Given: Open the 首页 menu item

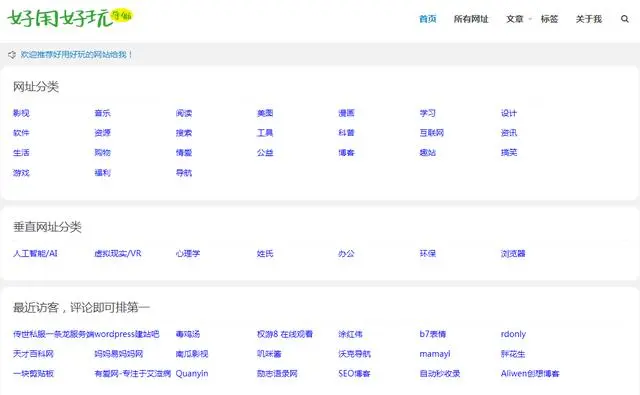Looking at the screenshot, I should (x=428, y=19).
